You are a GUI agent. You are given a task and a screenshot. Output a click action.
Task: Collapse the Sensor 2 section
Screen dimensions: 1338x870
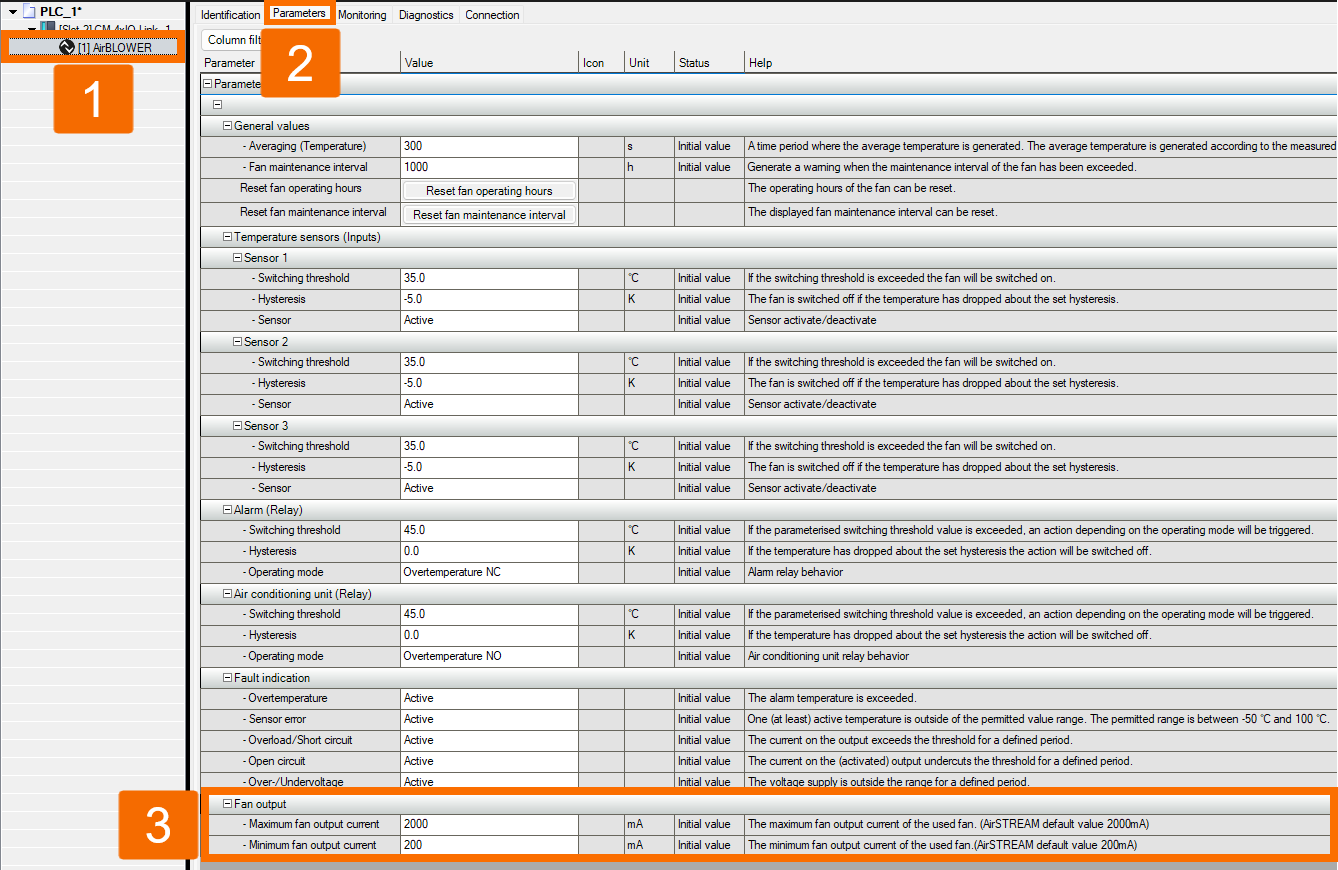point(237,342)
